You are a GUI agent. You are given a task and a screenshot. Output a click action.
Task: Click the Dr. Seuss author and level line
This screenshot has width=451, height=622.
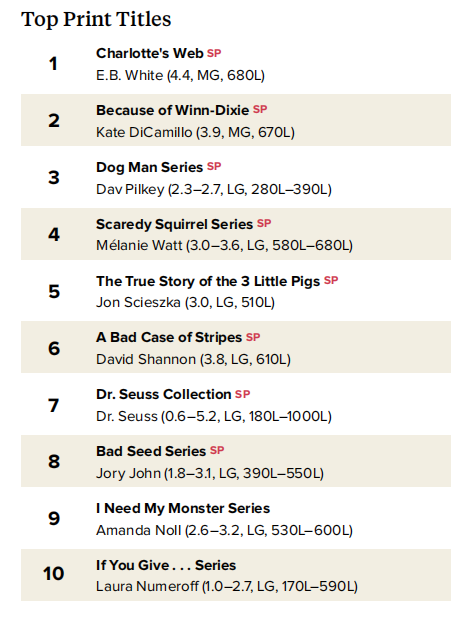(214, 417)
